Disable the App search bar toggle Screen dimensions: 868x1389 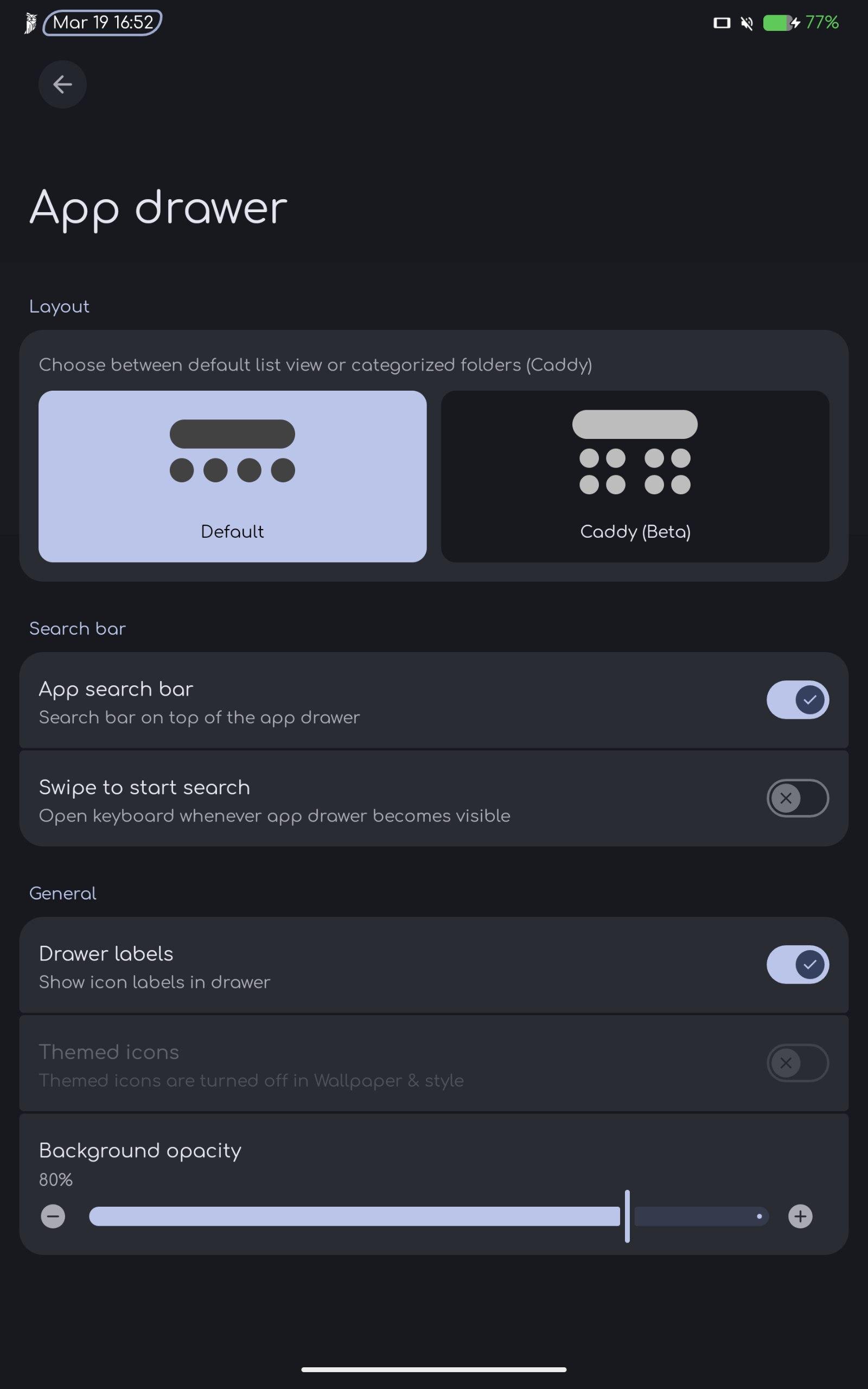click(797, 700)
